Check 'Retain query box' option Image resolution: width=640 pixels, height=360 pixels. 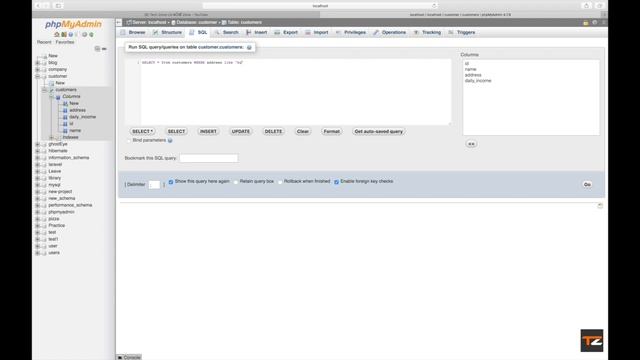coord(236,182)
